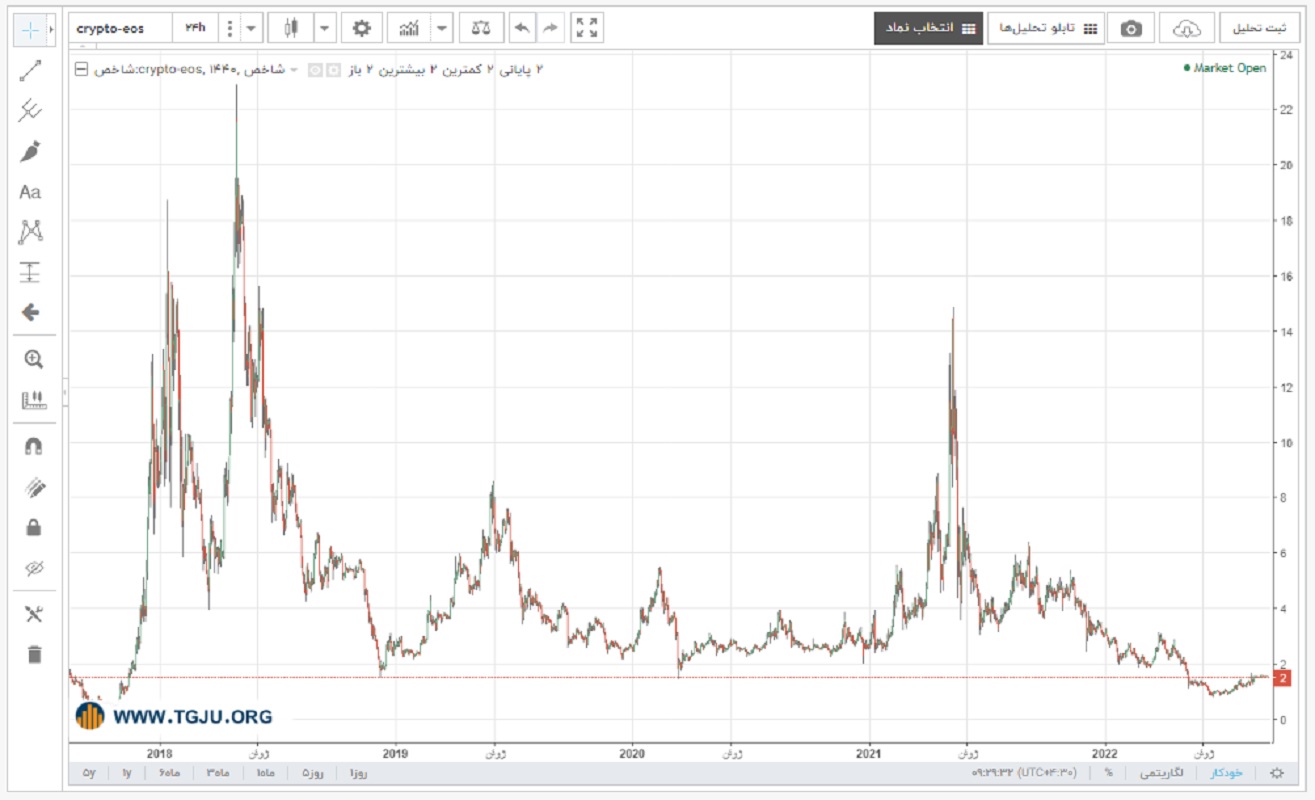Toggle lock all drawing tools

click(33, 528)
